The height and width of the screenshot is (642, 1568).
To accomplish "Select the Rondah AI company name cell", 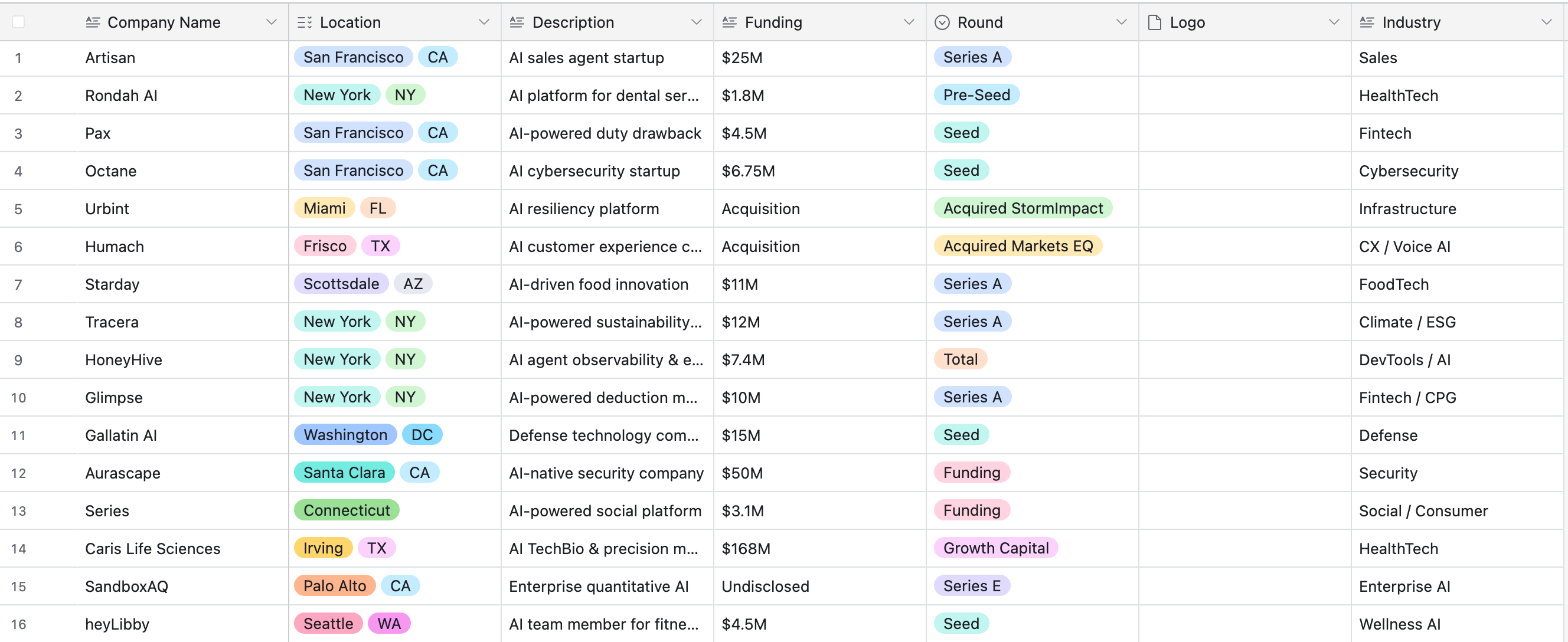I will [182, 96].
